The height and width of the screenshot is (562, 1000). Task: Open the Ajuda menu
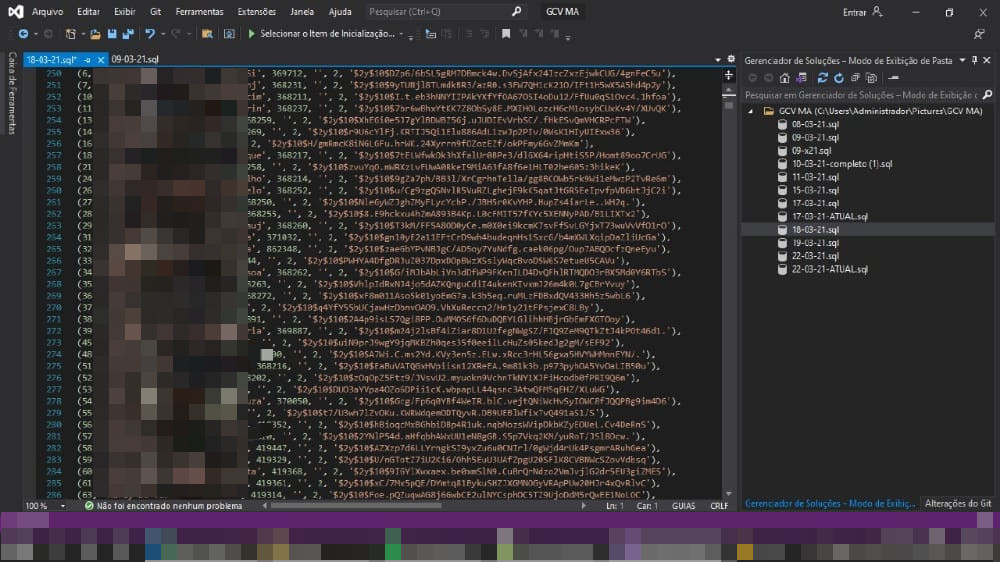click(x=340, y=11)
